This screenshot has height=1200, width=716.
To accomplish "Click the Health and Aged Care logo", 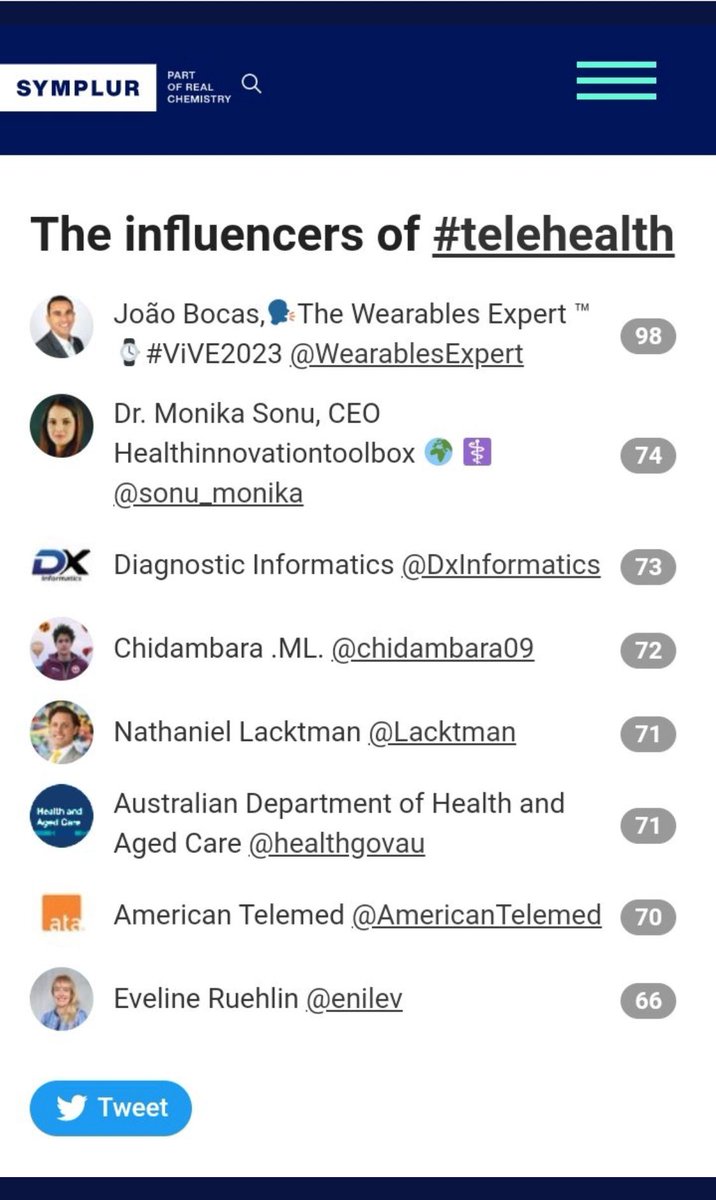I will [x=61, y=816].
